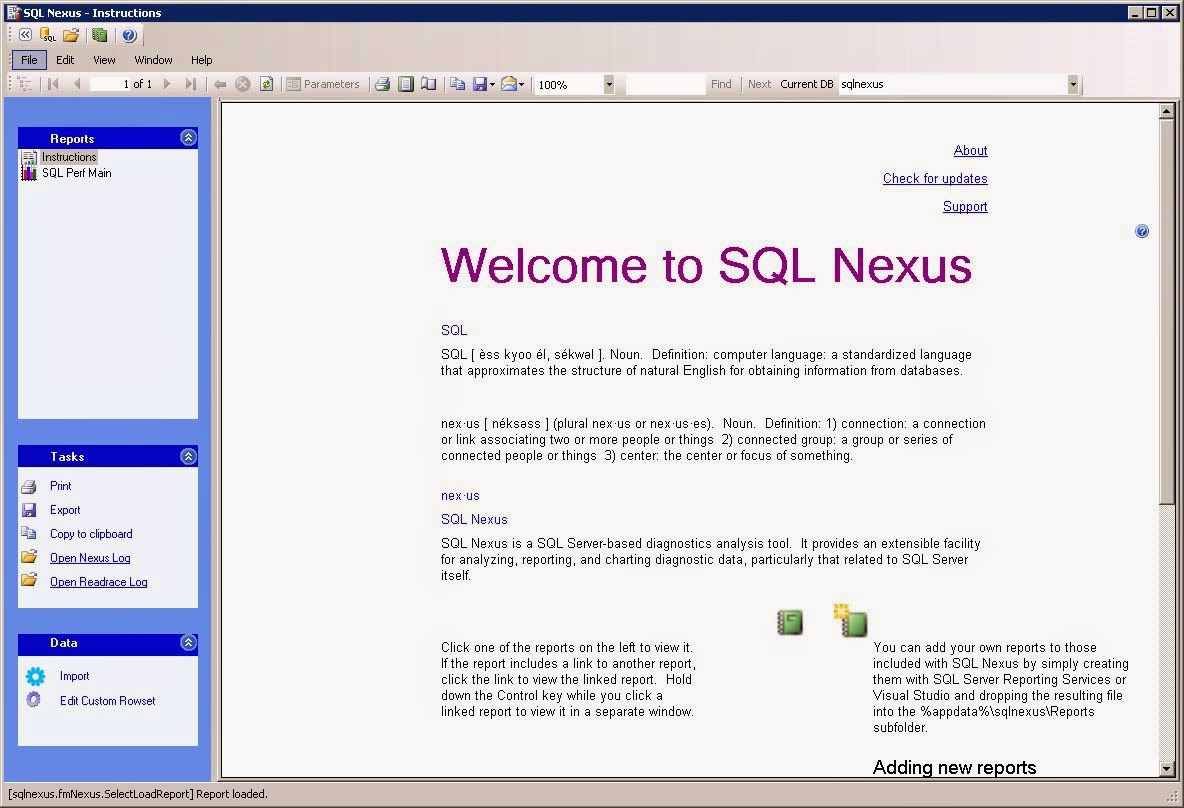Click the open folder icon in top toolbar
This screenshot has height=808, width=1184.
tap(71, 35)
